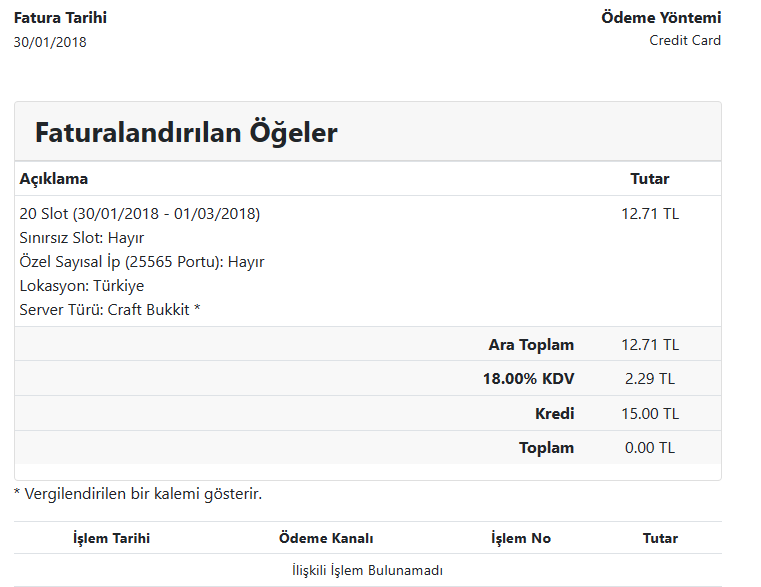This screenshot has width=761, height=587.
Task: Click the '* Vergilendirilen bir kalemi gösterir.' note
Action: click(x=138, y=494)
